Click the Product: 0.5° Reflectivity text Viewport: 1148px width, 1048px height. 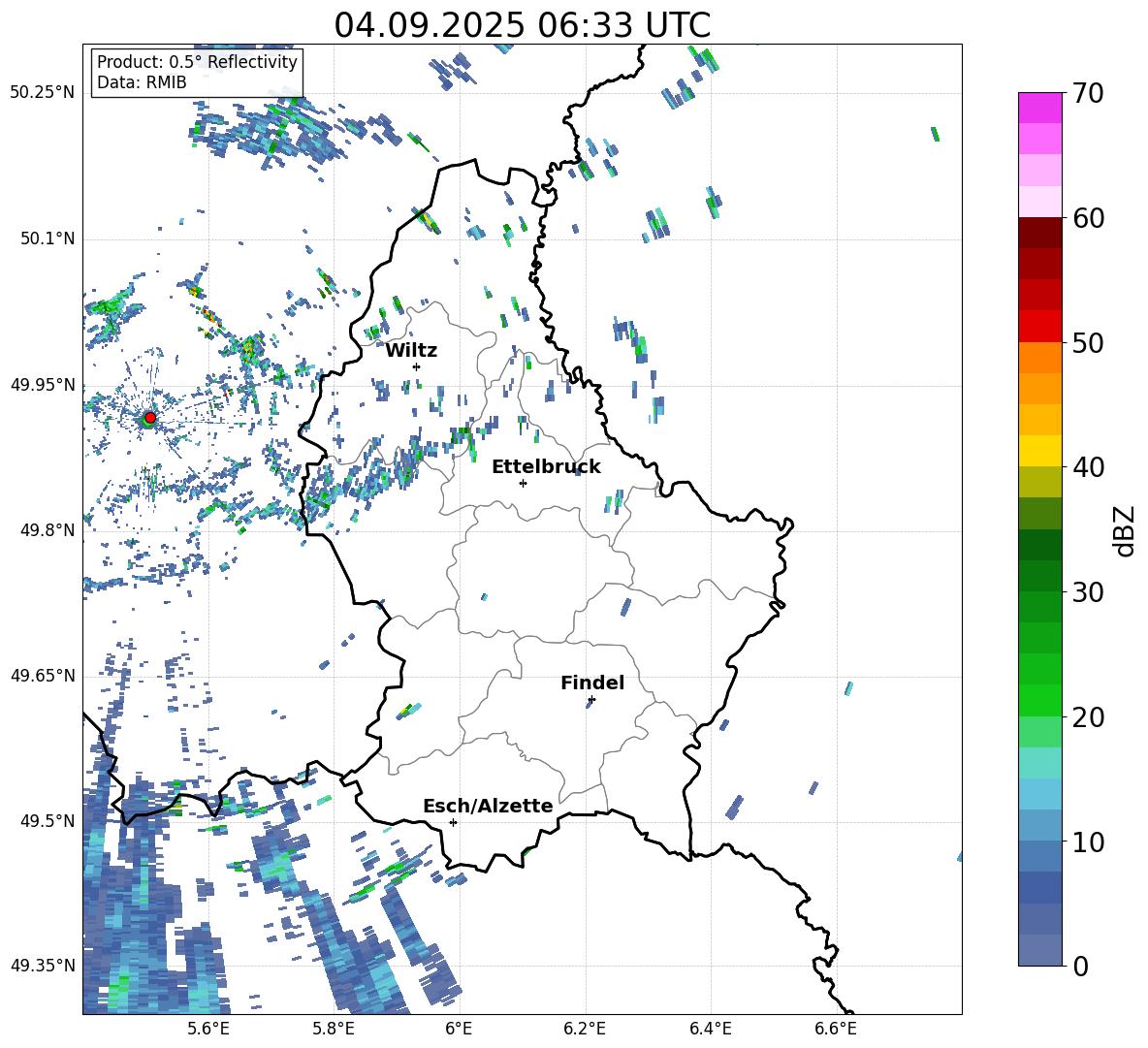[x=197, y=62]
